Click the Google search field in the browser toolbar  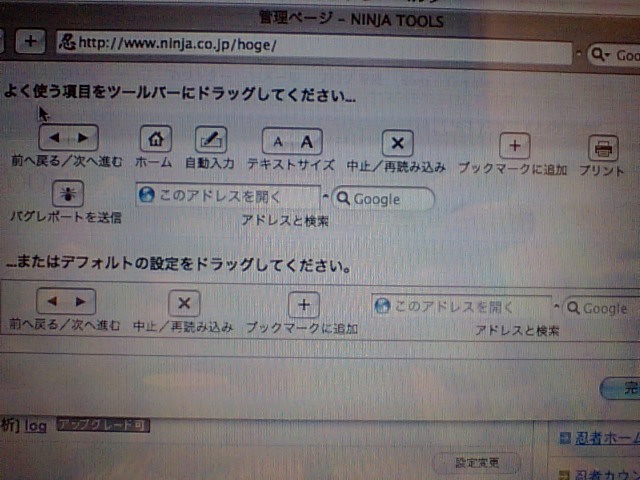pyautogui.click(x=613, y=55)
